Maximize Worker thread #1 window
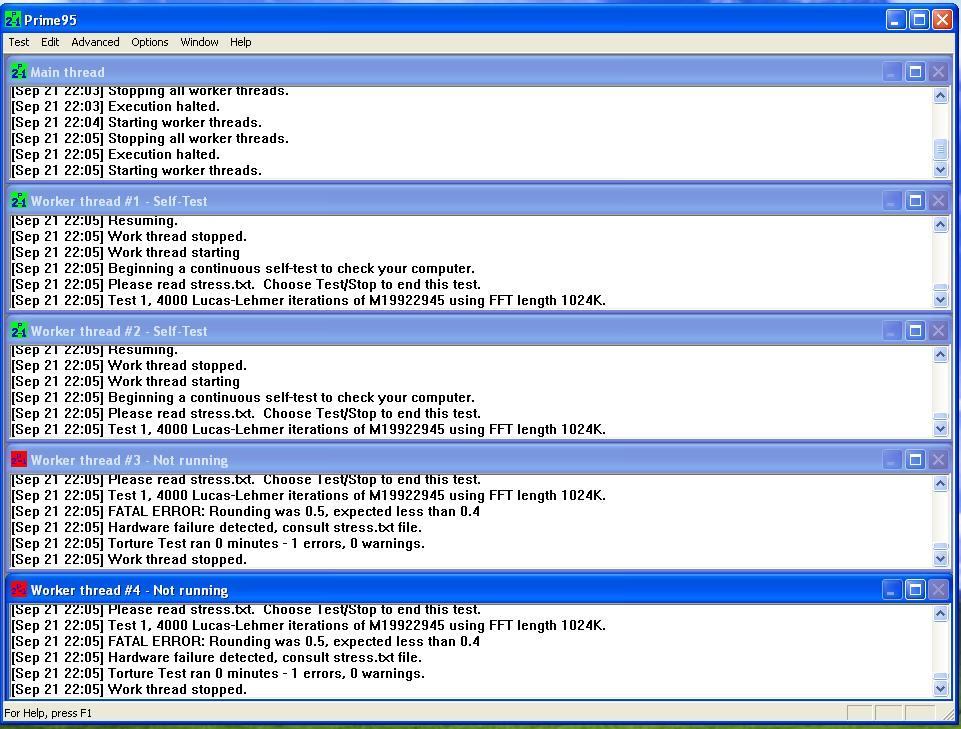The width and height of the screenshot is (961, 729). pyautogui.click(x=915, y=200)
